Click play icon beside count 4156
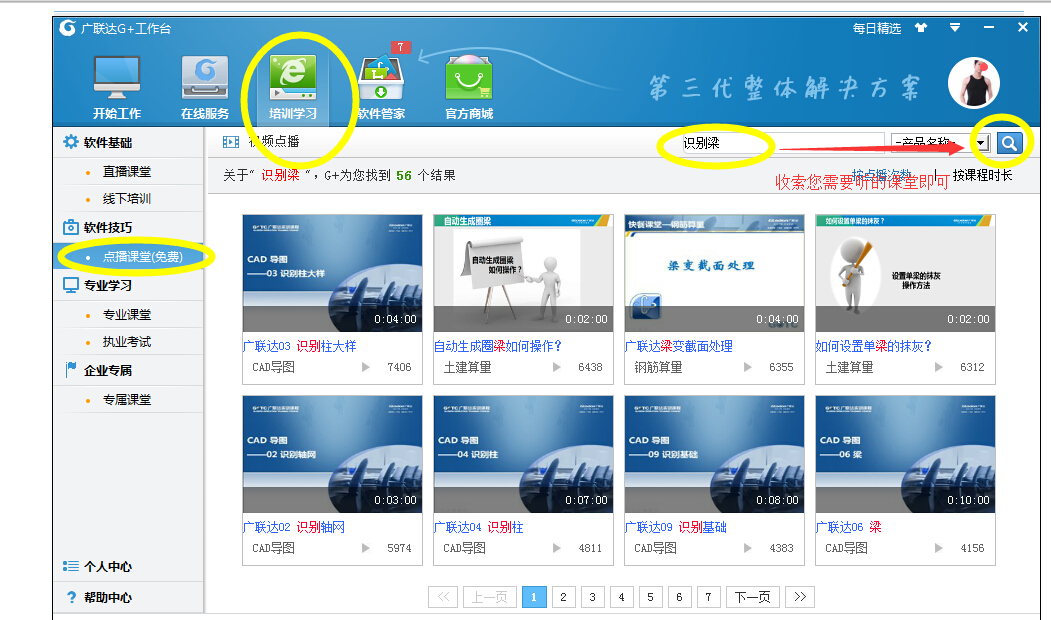Viewport: 1051px width, 620px height. (x=939, y=548)
